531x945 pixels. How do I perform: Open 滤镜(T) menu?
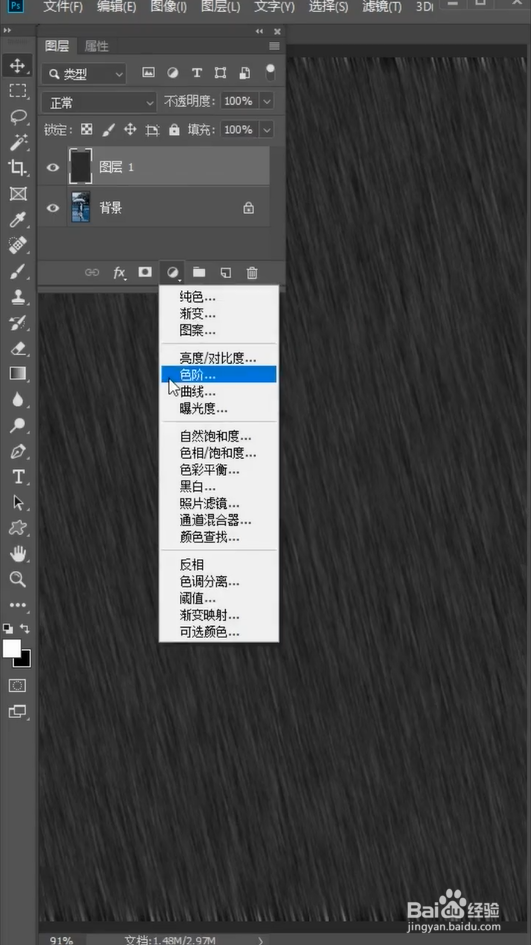click(382, 7)
